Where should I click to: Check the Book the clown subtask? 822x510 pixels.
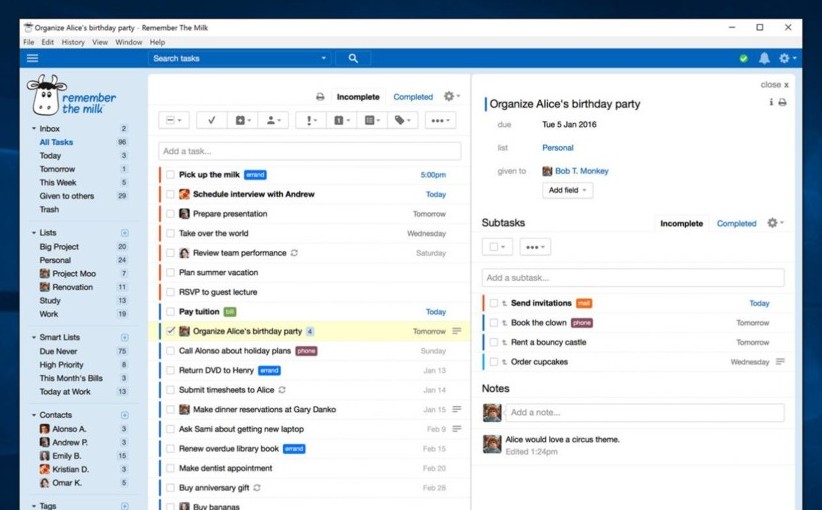pyautogui.click(x=493, y=322)
